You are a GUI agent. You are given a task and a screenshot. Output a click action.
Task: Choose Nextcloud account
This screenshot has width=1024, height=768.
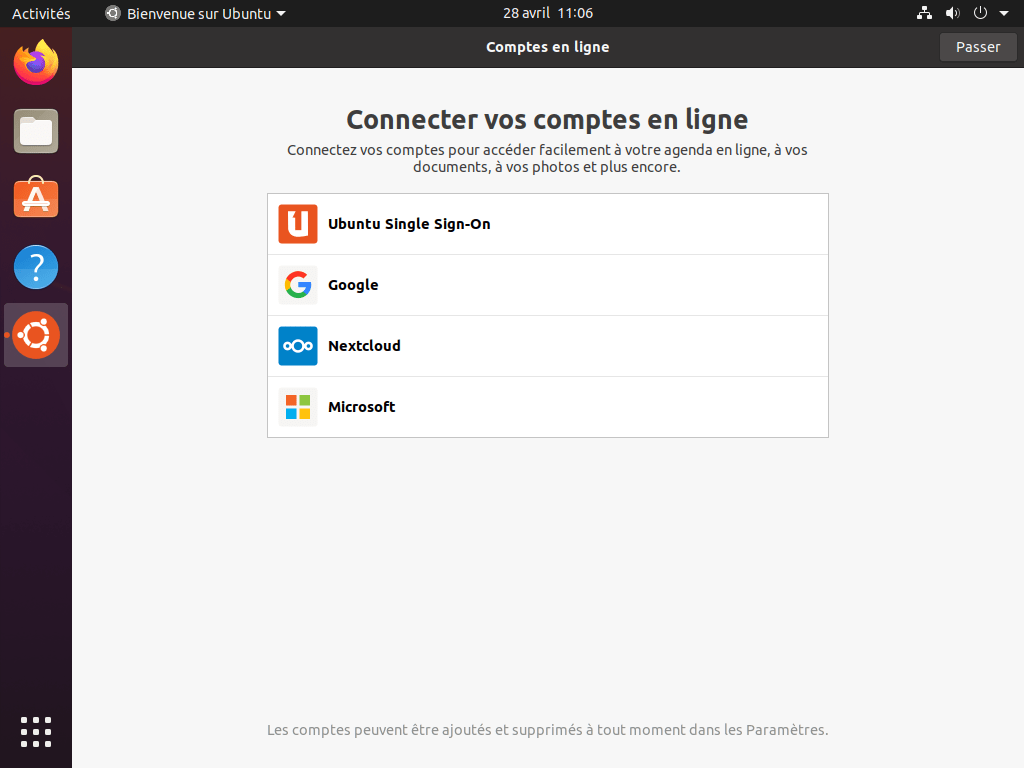(548, 345)
